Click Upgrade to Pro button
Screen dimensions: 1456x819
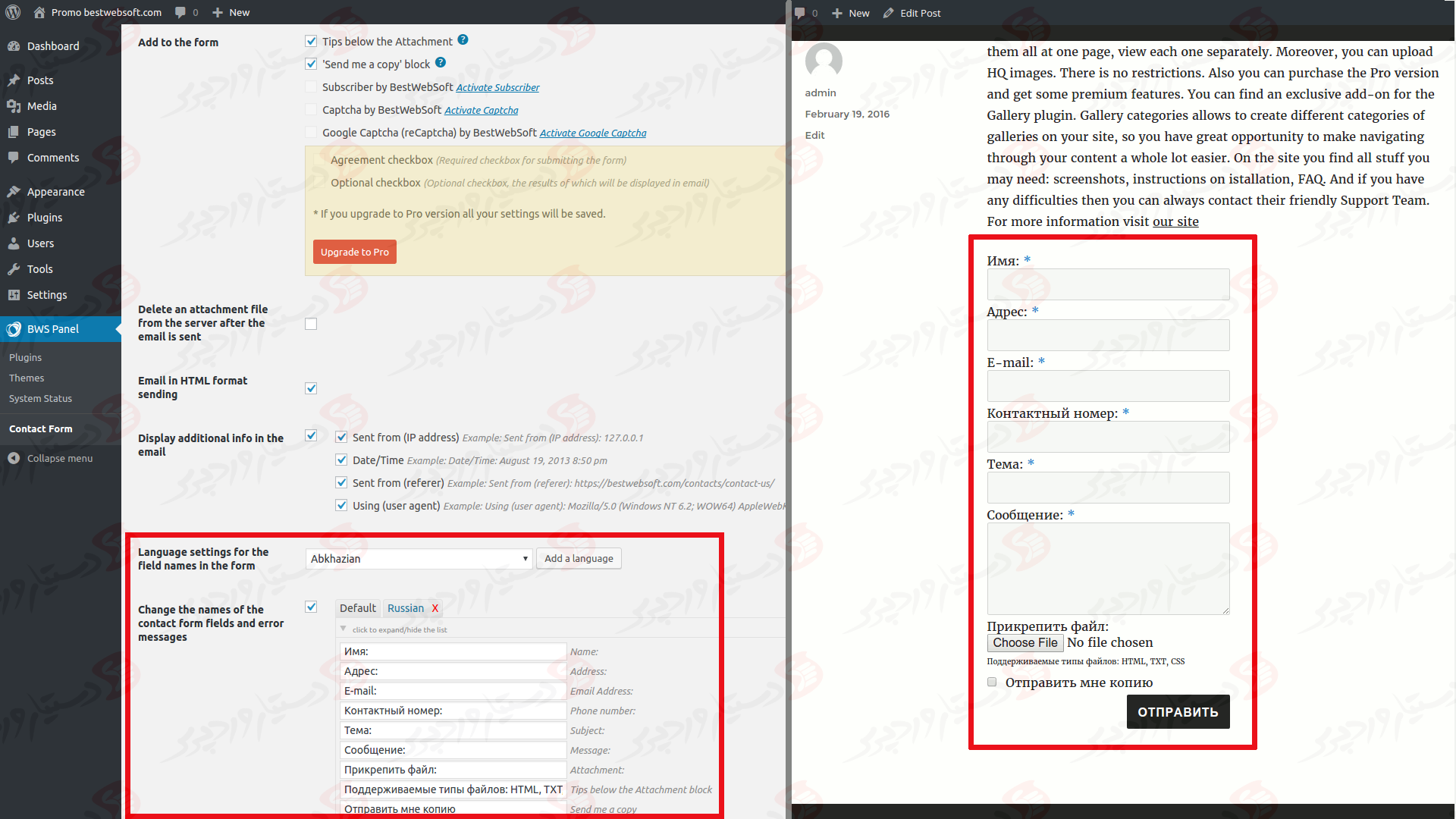click(354, 252)
